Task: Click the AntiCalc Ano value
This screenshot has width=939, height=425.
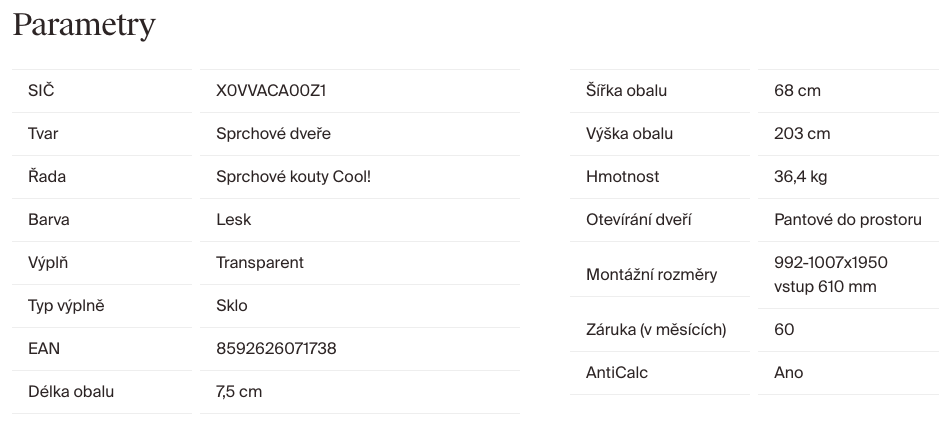Action: (788, 373)
